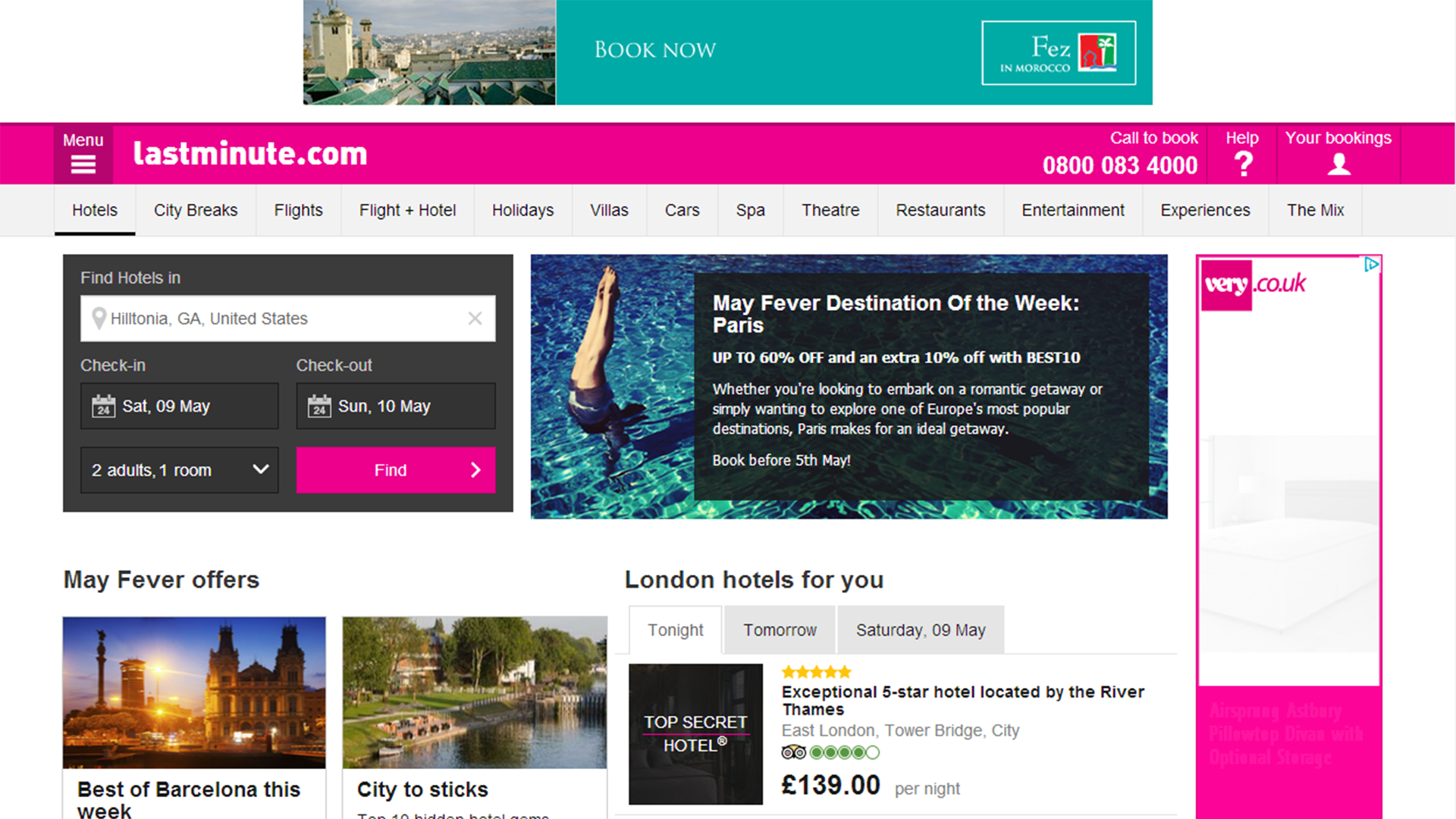
Task: Click the Call to book label
Action: 1154,138
